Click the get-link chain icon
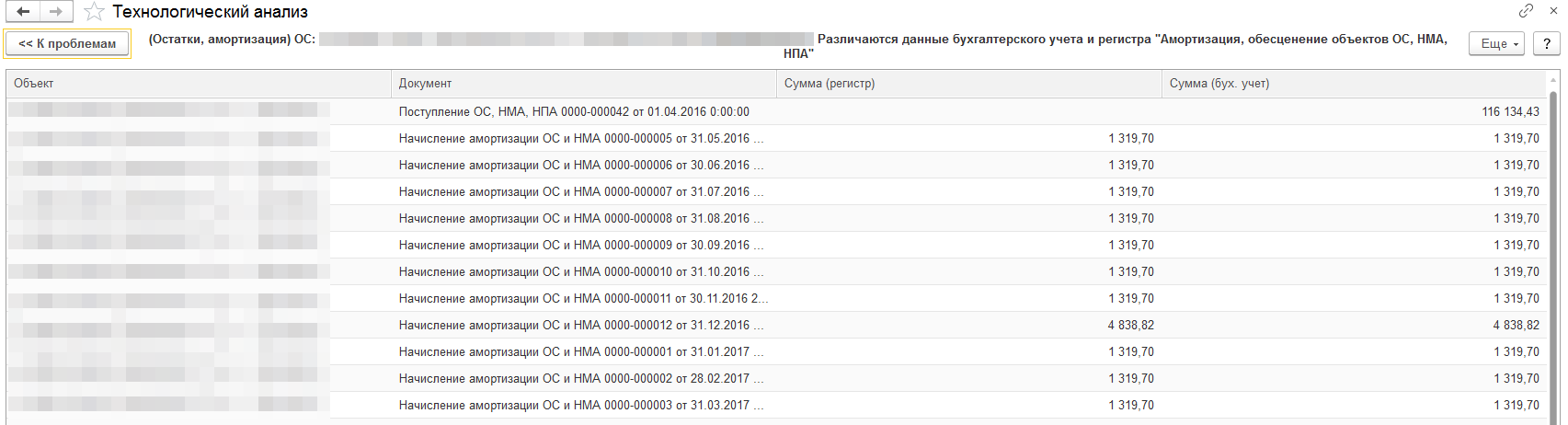Screen dimensions: 1568x425 tap(1526, 11)
